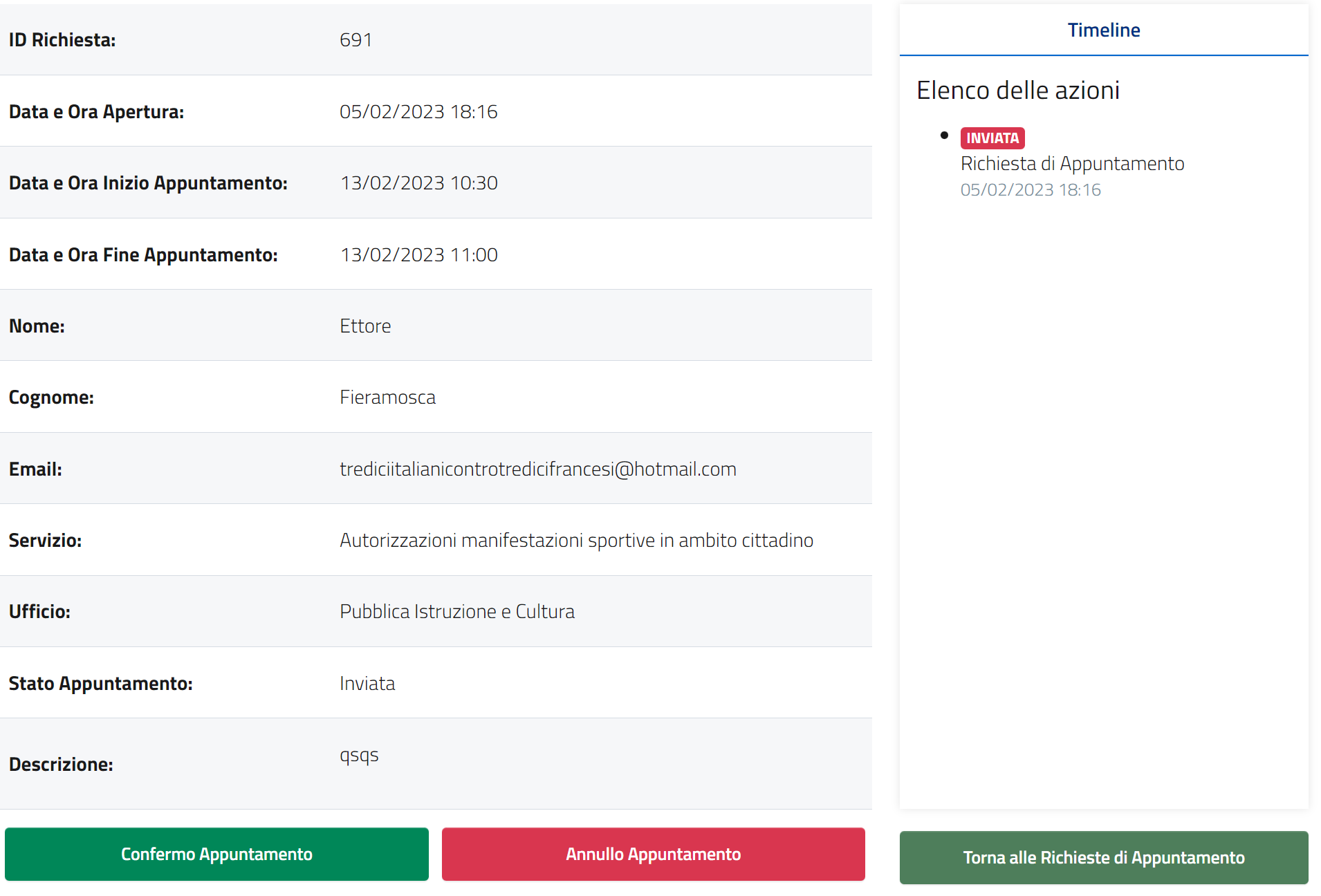Click the Data e Ora Apertura label
Image resolution: width=1321 pixels, height=896 pixels.
click(x=96, y=112)
